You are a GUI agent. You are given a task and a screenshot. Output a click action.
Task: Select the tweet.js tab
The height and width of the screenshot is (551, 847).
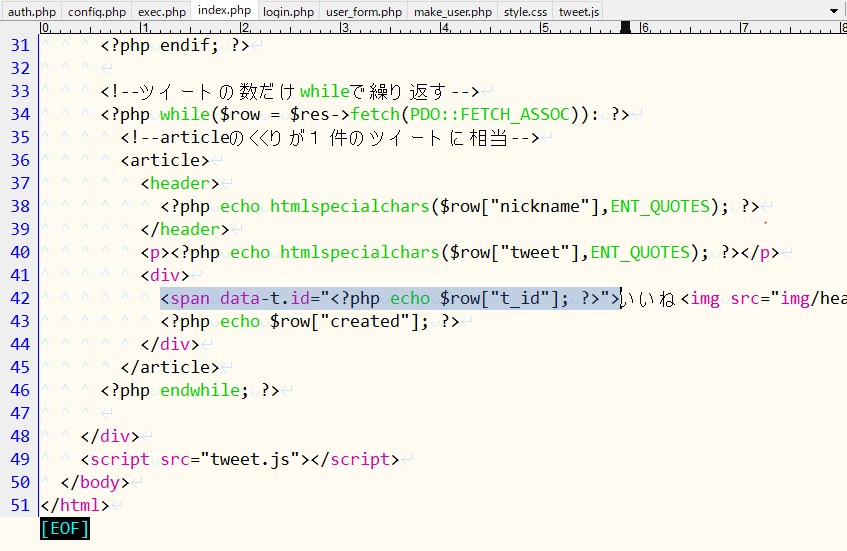(579, 11)
